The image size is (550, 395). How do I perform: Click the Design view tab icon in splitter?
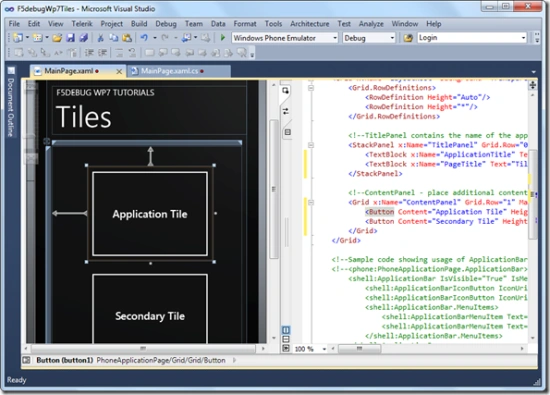[x=286, y=91]
